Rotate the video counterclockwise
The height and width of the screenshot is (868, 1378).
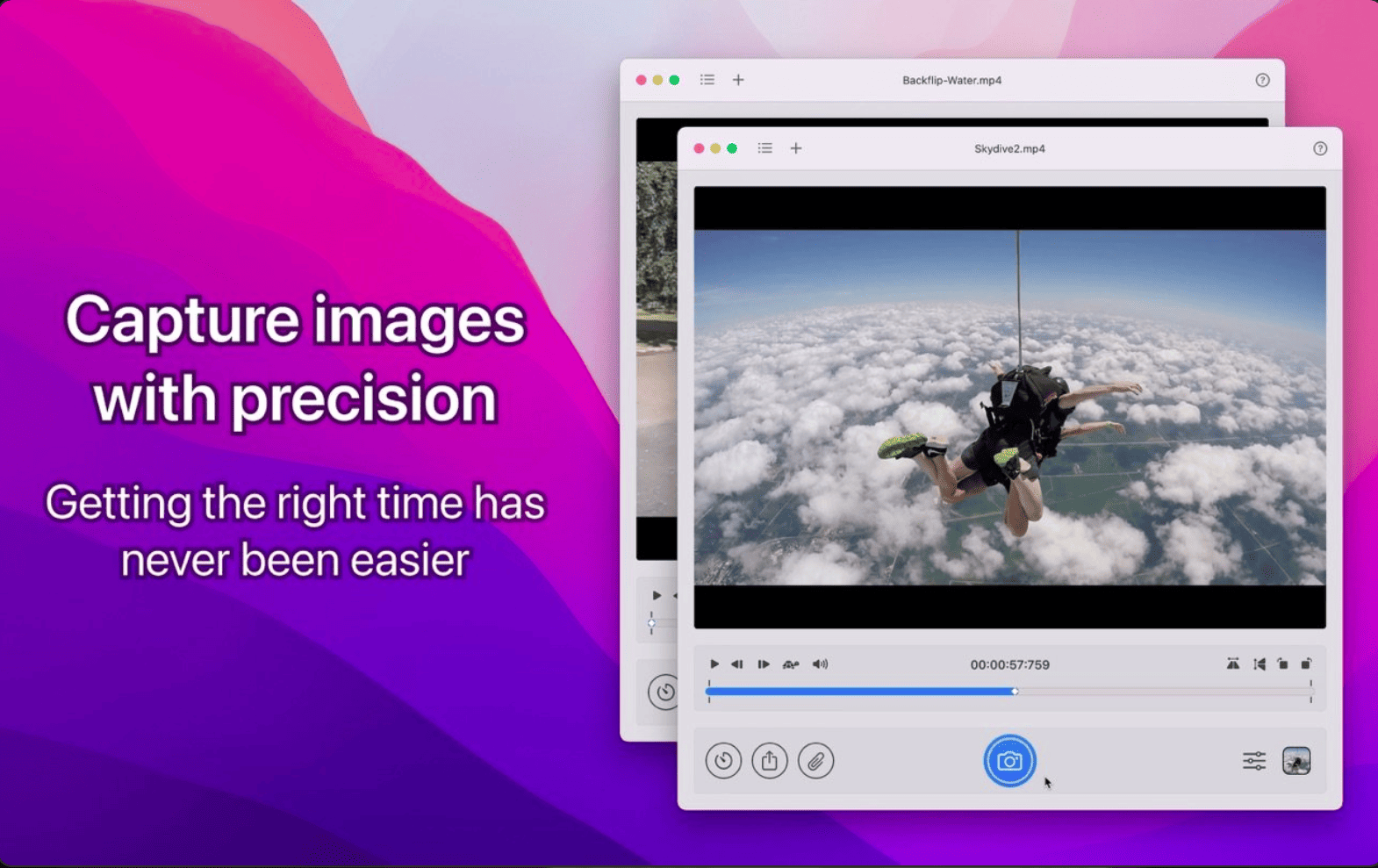tap(1283, 664)
